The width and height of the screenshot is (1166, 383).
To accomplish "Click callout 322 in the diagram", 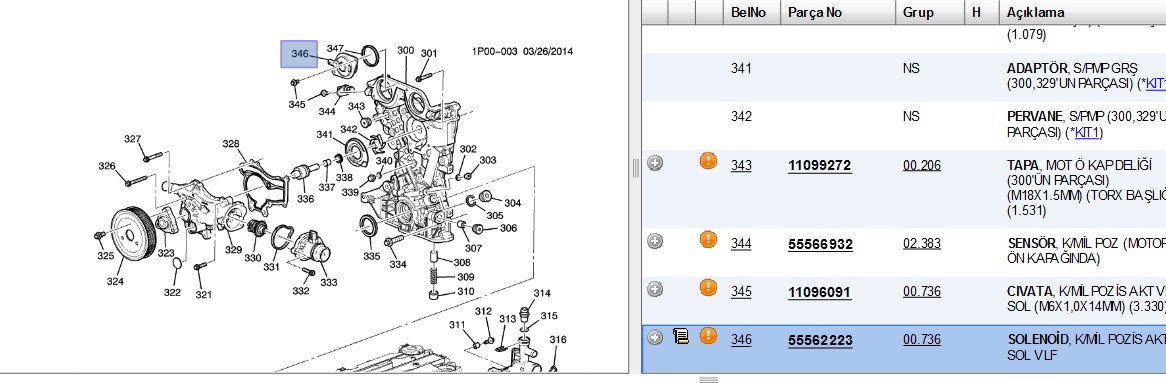I will pyautogui.click(x=173, y=292).
